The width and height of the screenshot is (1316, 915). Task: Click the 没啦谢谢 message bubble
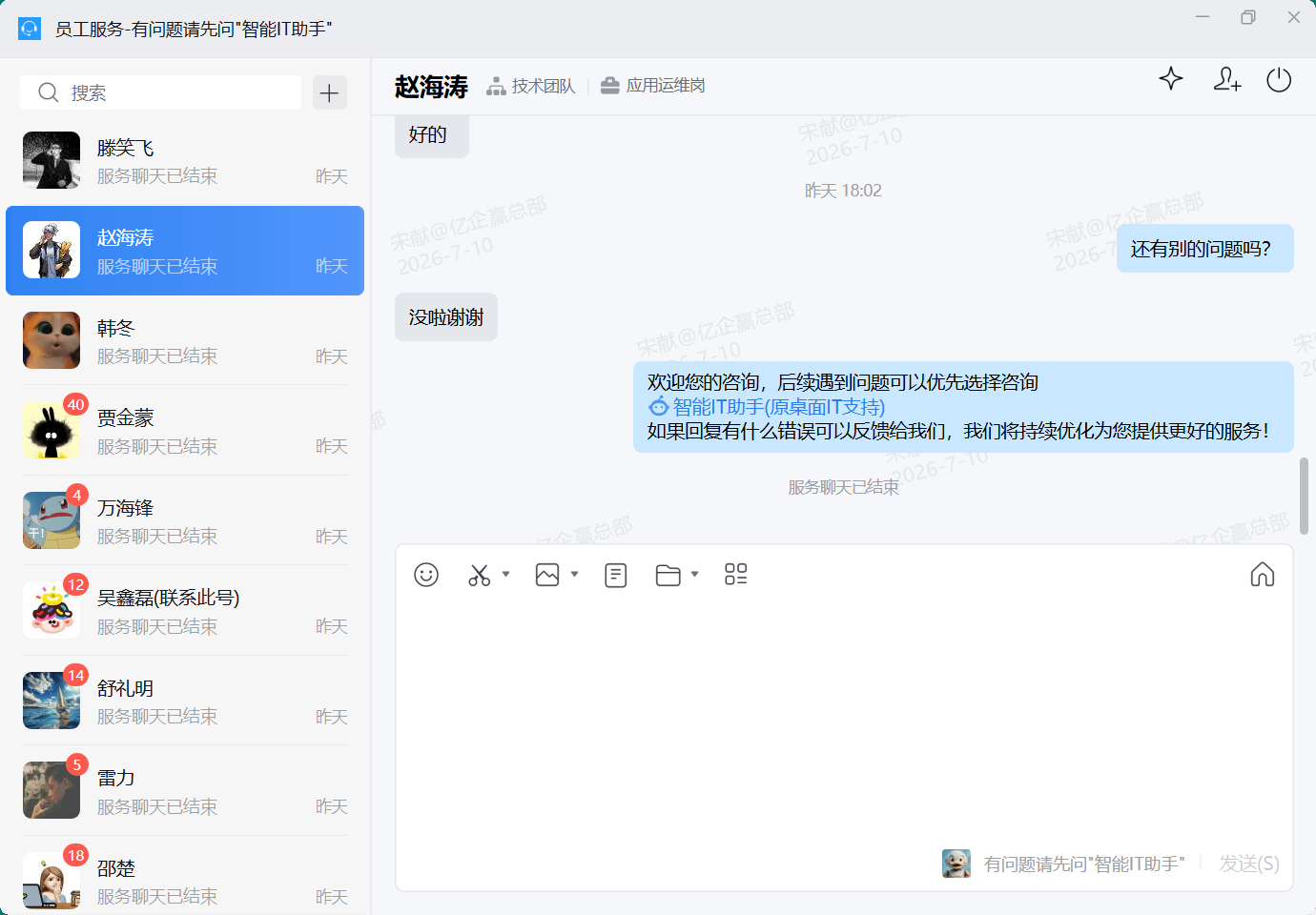(x=446, y=317)
